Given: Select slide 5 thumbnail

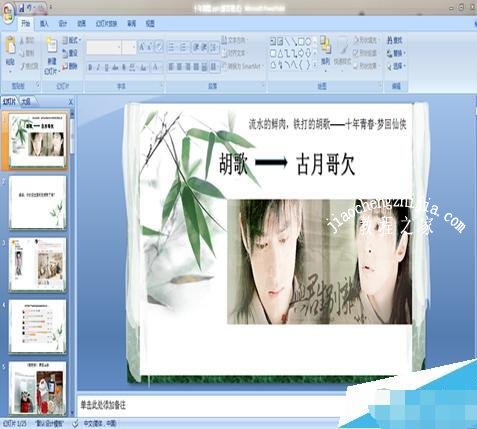Looking at the screenshot, I should 37,388.
